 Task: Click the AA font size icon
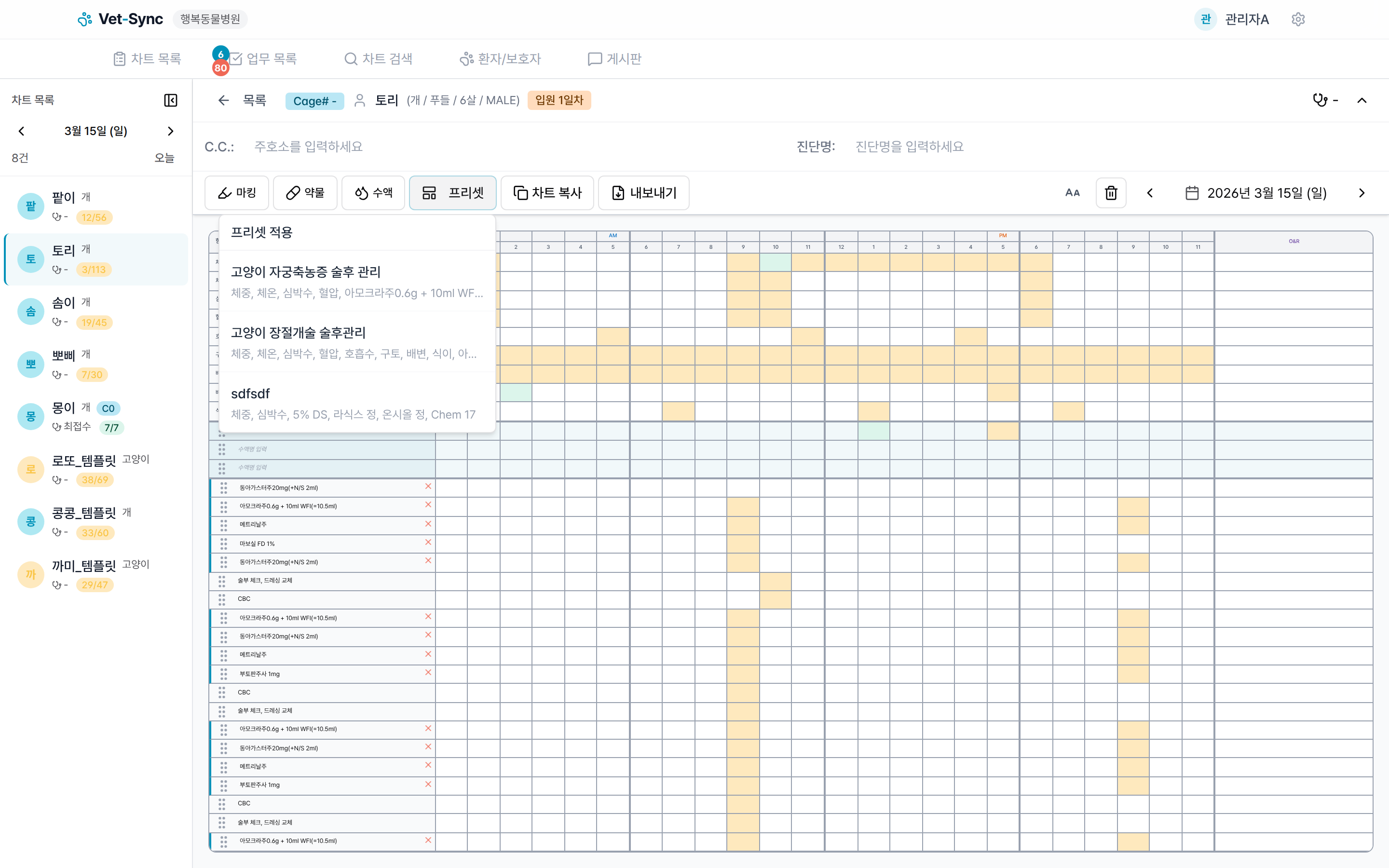1073,192
